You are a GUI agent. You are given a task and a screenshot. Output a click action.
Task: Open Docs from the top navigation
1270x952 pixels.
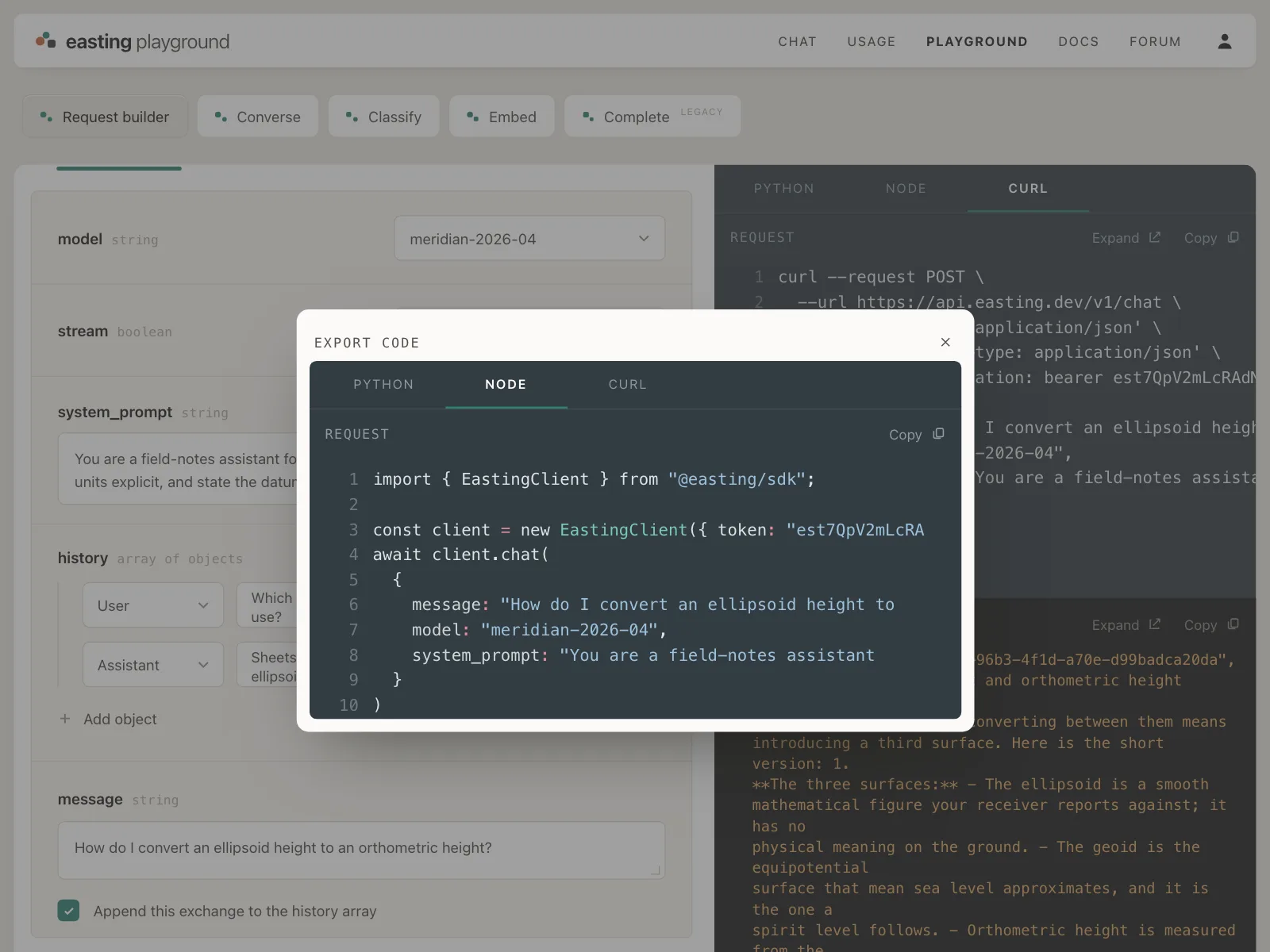pos(1078,41)
